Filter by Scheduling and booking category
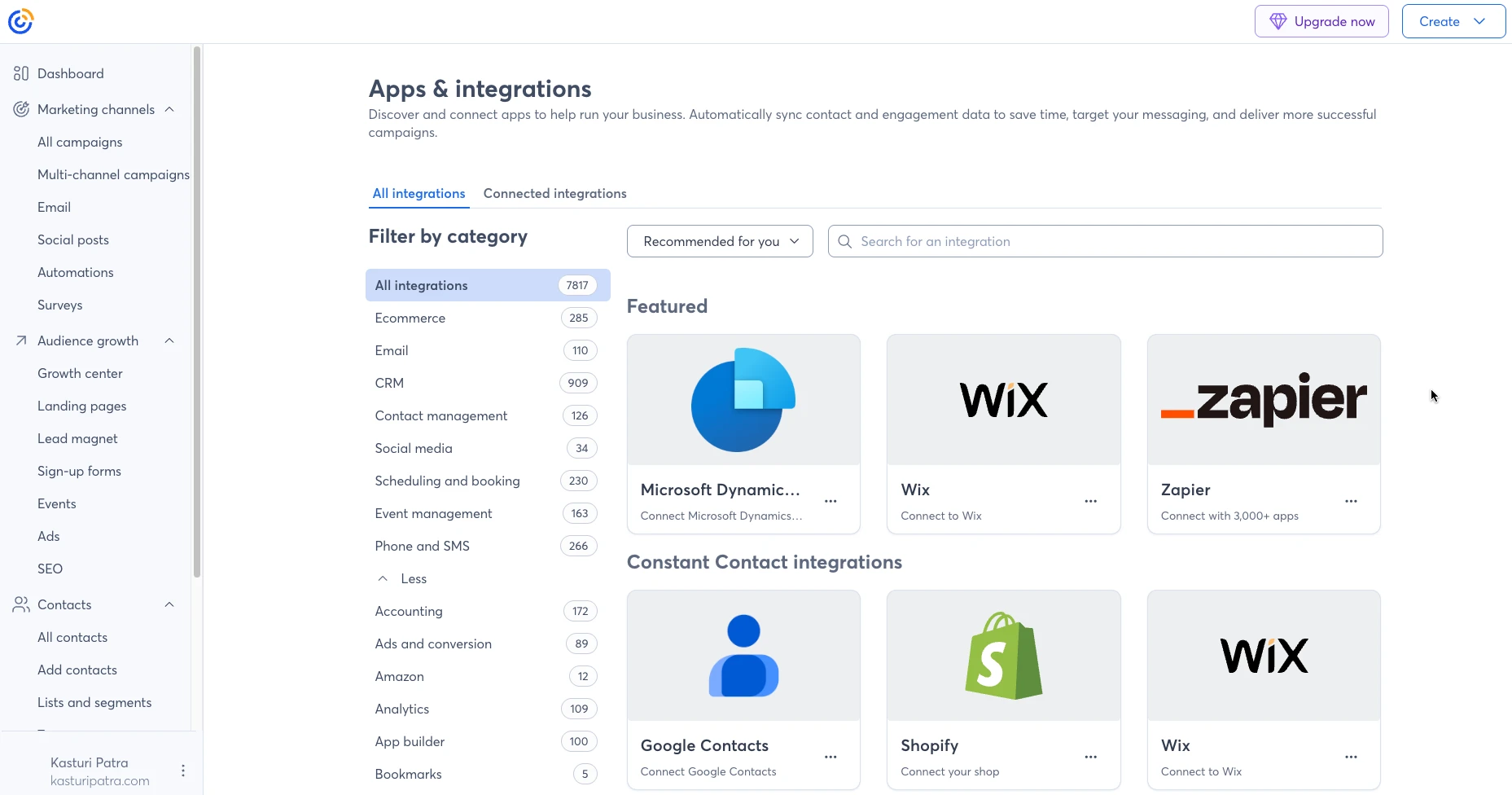 point(488,481)
